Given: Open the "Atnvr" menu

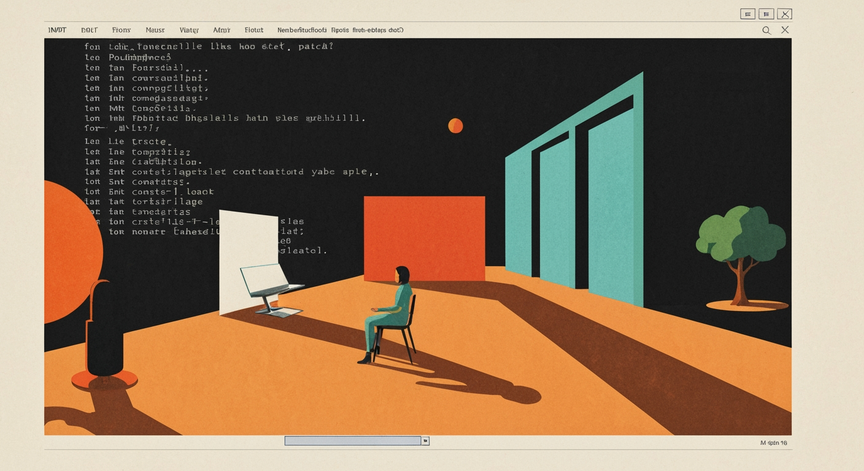Looking at the screenshot, I should click(222, 30).
